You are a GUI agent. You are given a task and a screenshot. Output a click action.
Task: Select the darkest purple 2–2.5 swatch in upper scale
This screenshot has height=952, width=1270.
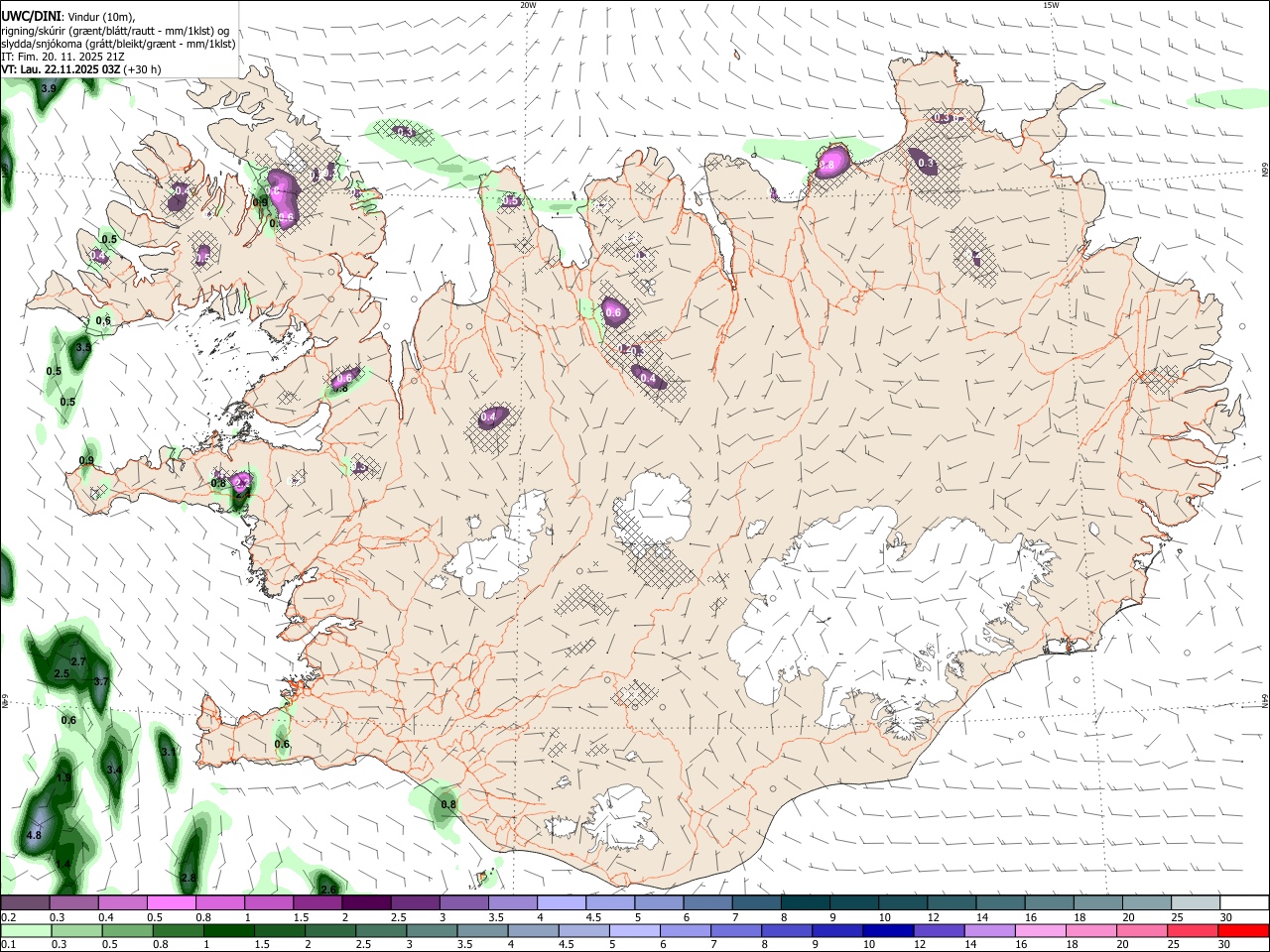point(366,903)
